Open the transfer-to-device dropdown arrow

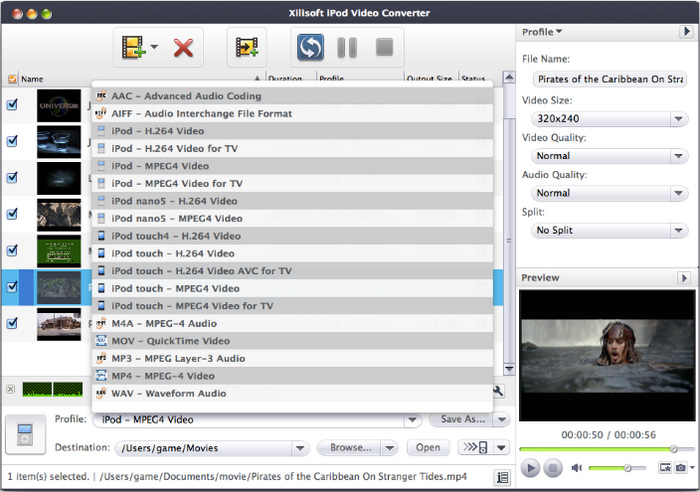tap(501, 447)
